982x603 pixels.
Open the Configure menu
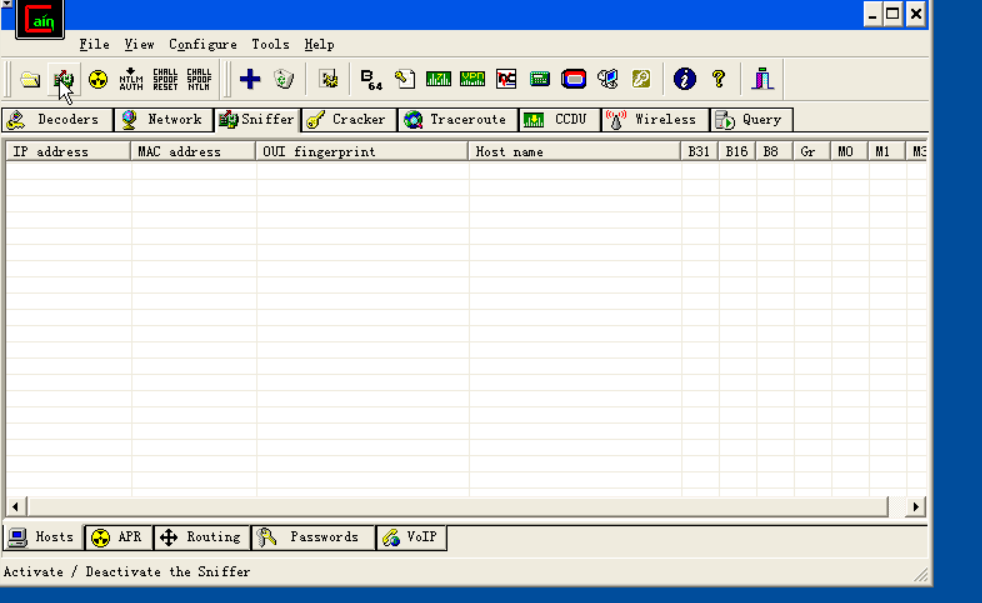[203, 44]
